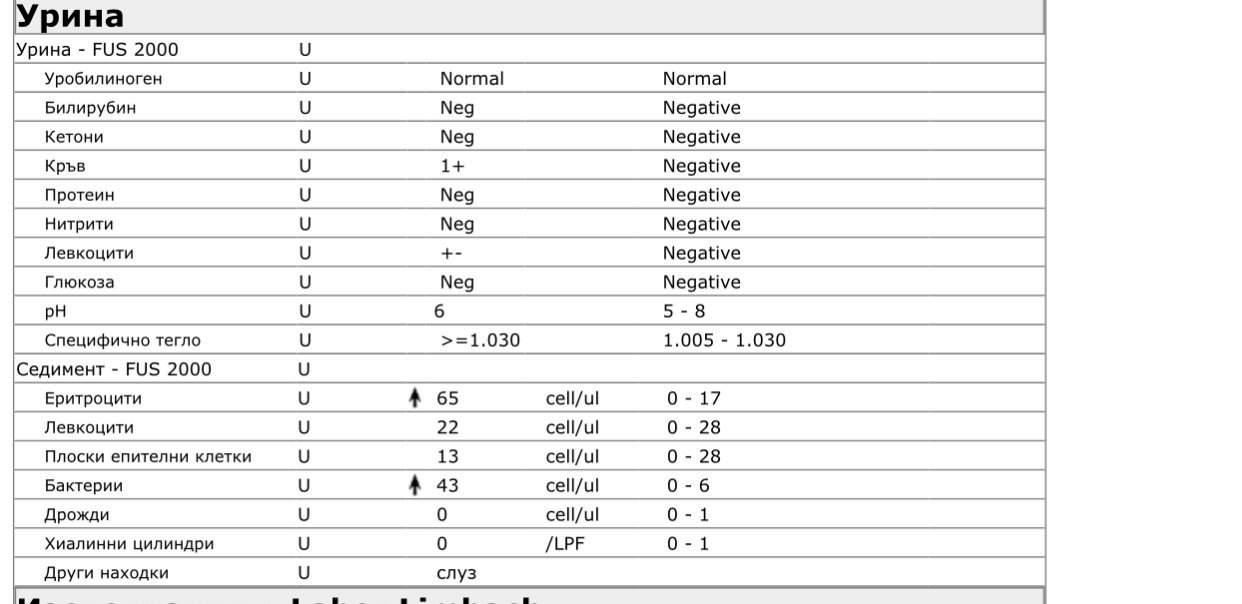Click the Урина section heading
Viewport: 1242px width, 604px height.
click(70, 16)
